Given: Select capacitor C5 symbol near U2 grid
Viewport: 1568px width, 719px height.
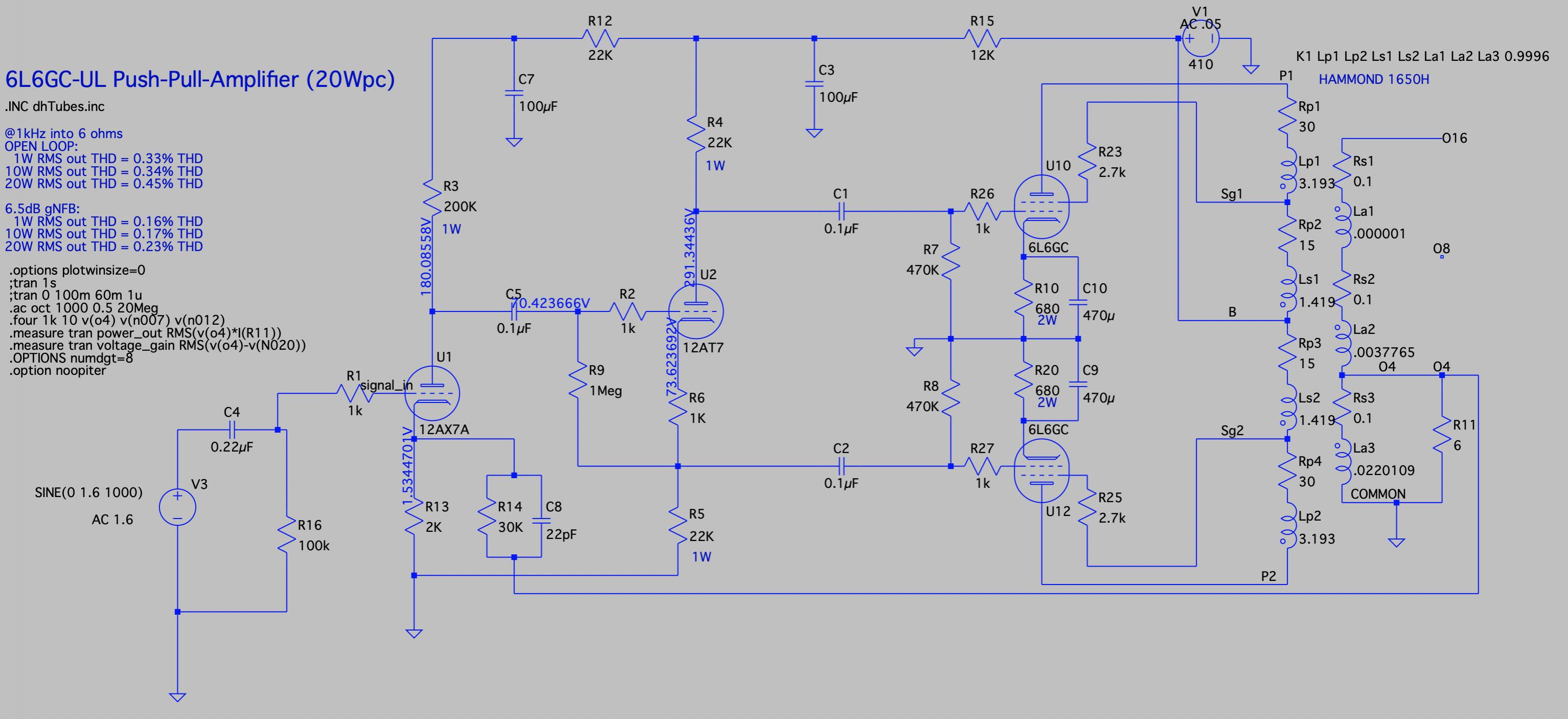Looking at the screenshot, I should pyautogui.click(x=514, y=312).
